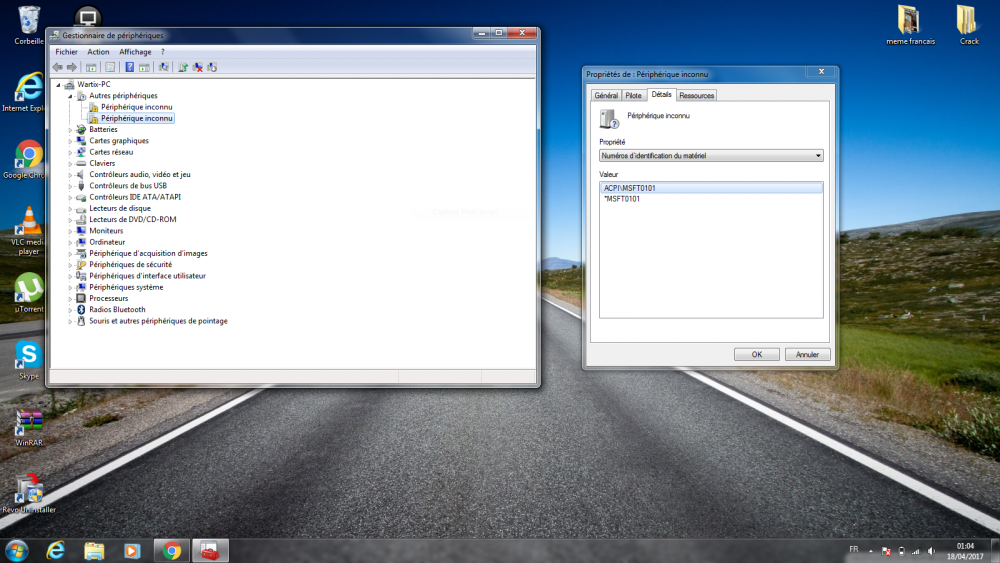Expand Contrôleurs audio, vidéo et jeu
This screenshot has height=563, width=1000.
coord(70,175)
